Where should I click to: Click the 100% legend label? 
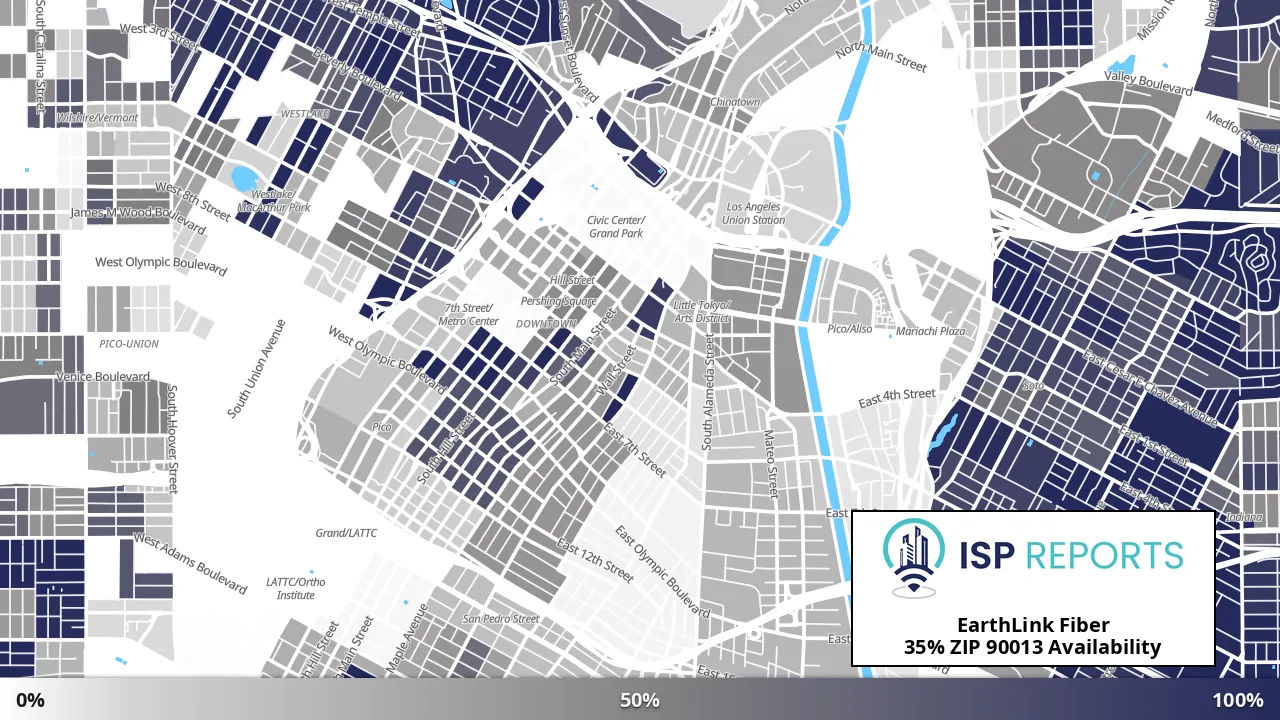click(x=1238, y=700)
